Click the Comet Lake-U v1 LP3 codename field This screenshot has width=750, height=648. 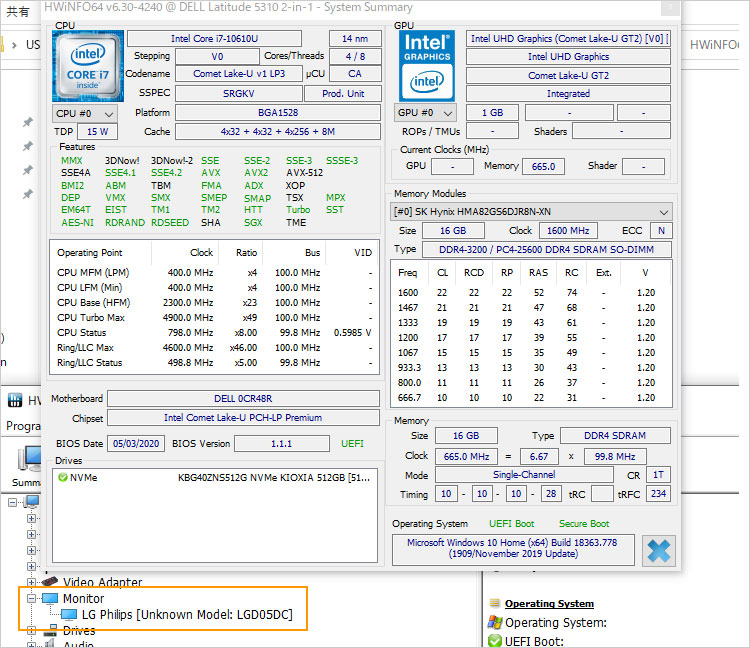239,74
